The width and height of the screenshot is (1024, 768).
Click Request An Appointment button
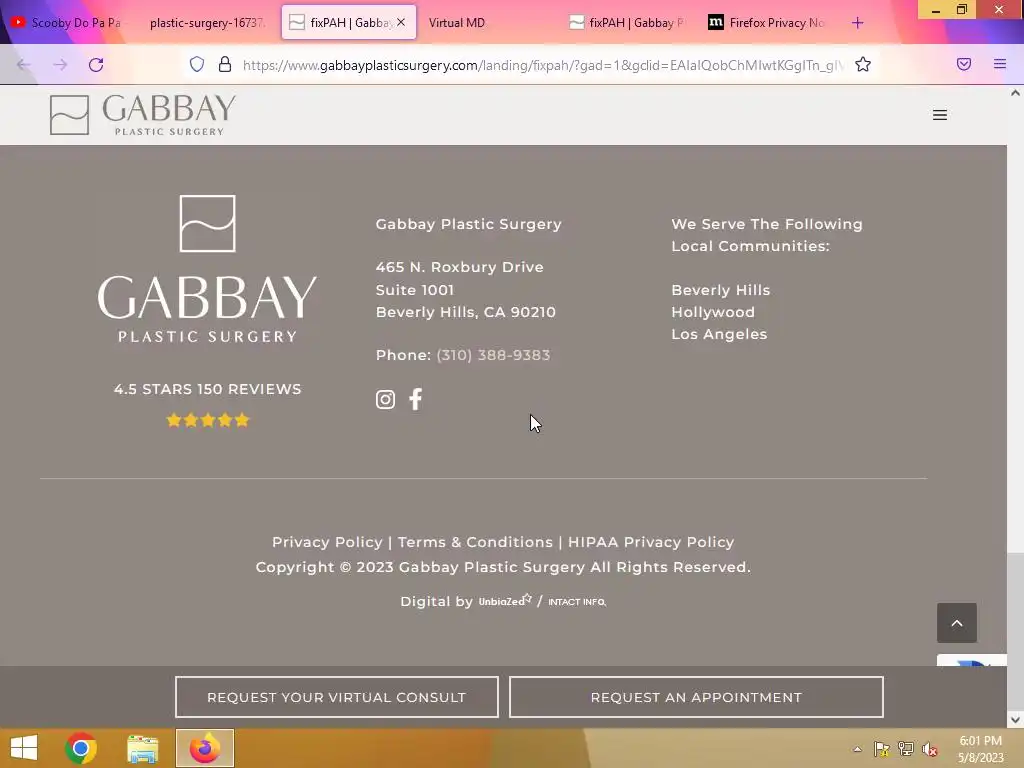click(696, 697)
